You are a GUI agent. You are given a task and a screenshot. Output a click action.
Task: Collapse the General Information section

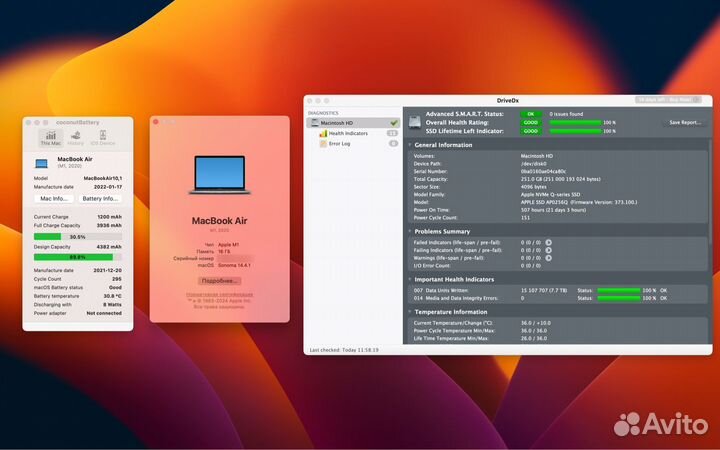tap(407, 145)
